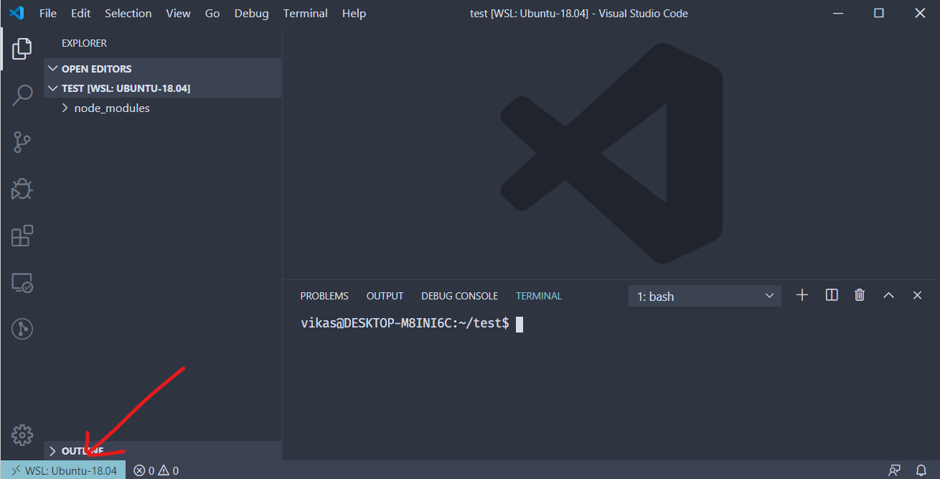Screen dimensions: 940x479
Task: Switch to the Output tab
Action: [385, 296]
